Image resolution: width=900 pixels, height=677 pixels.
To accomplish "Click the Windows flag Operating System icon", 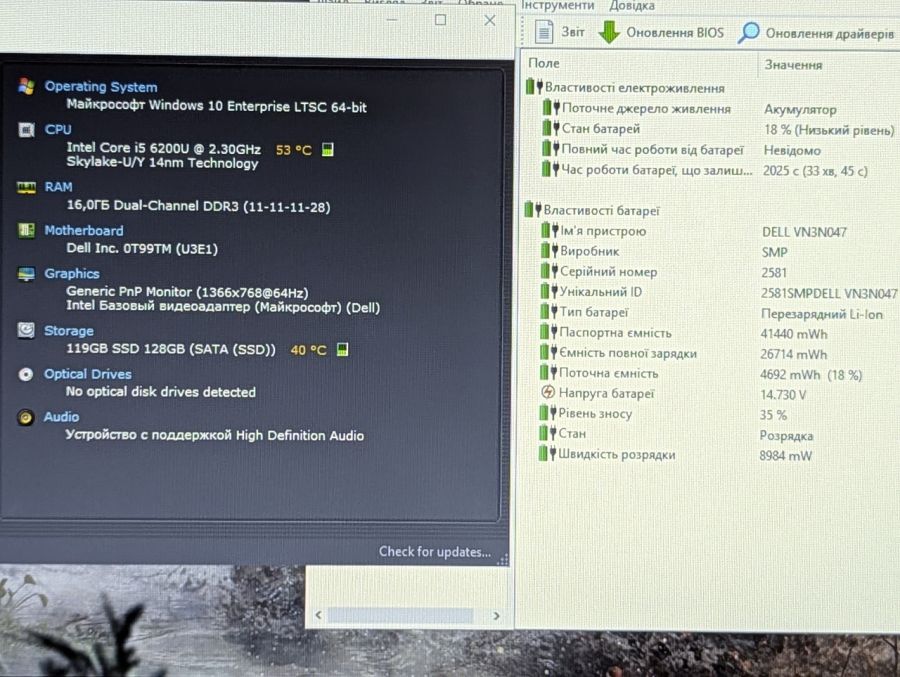I will pyautogui.click(x=26, y=86).
